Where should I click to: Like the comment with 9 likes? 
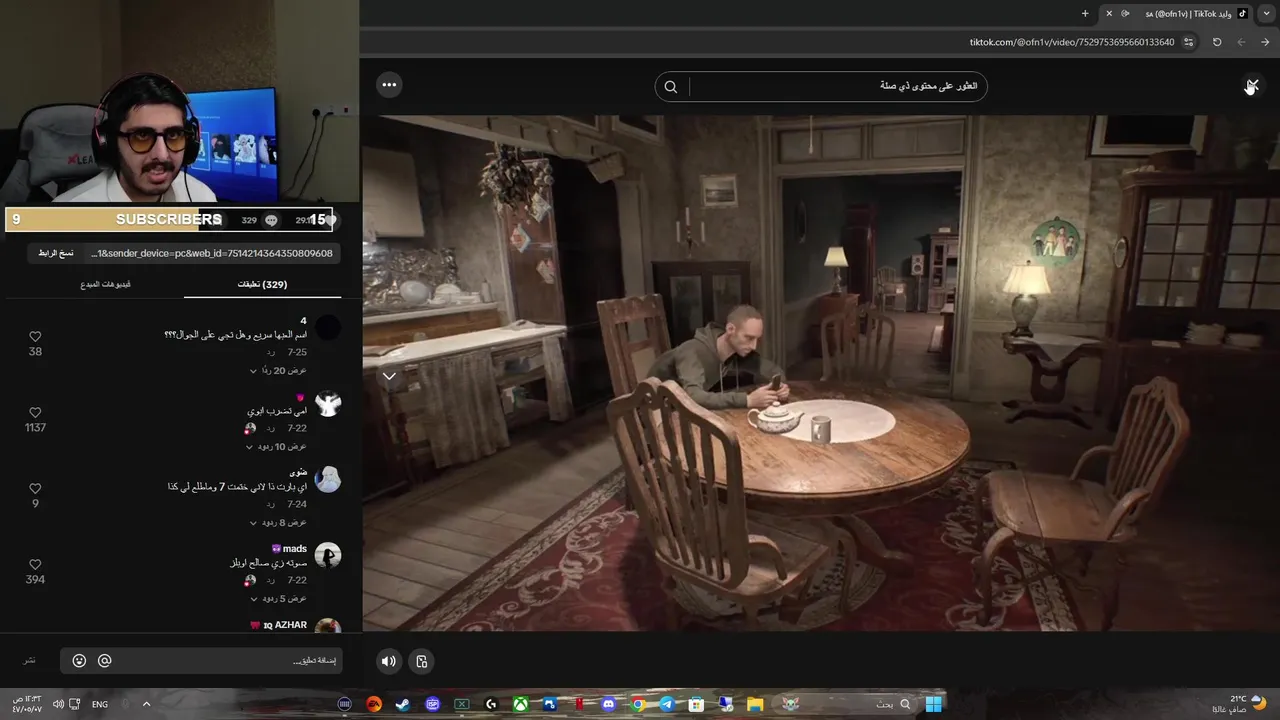(35, 489)
